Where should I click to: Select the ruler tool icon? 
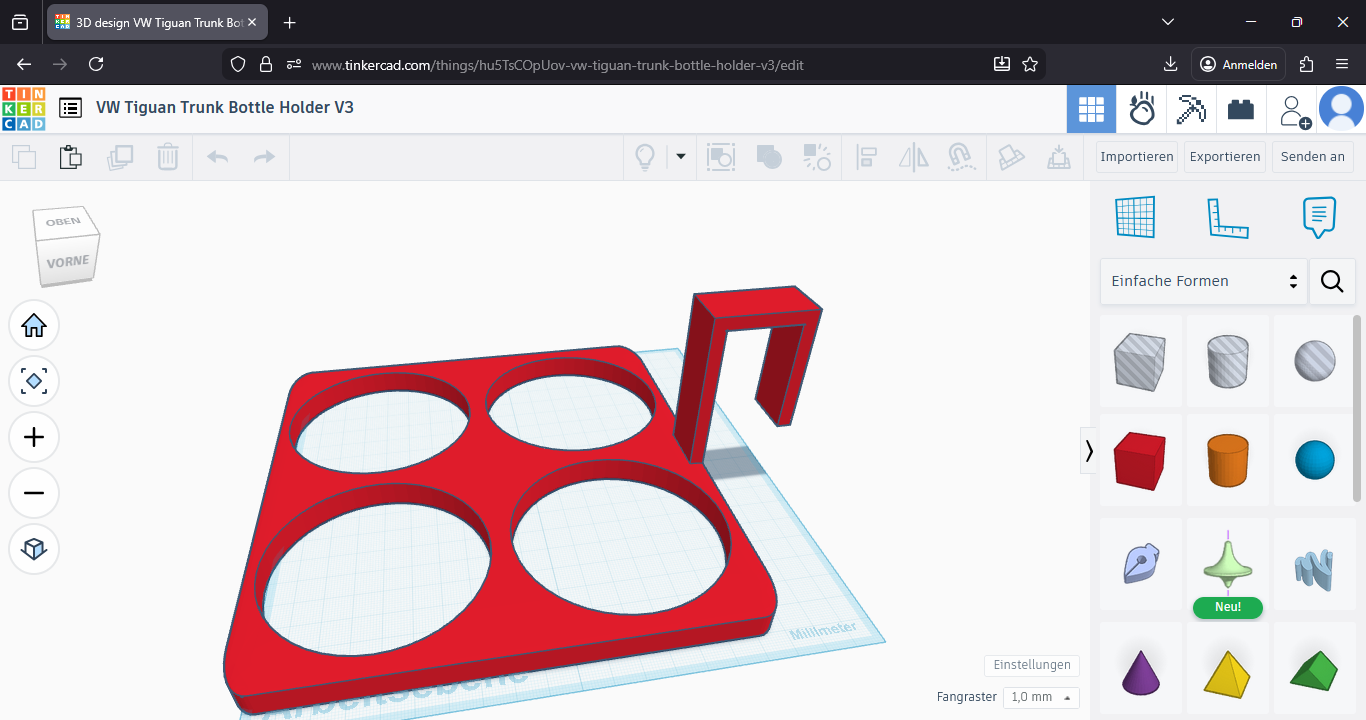[1228, 217]
